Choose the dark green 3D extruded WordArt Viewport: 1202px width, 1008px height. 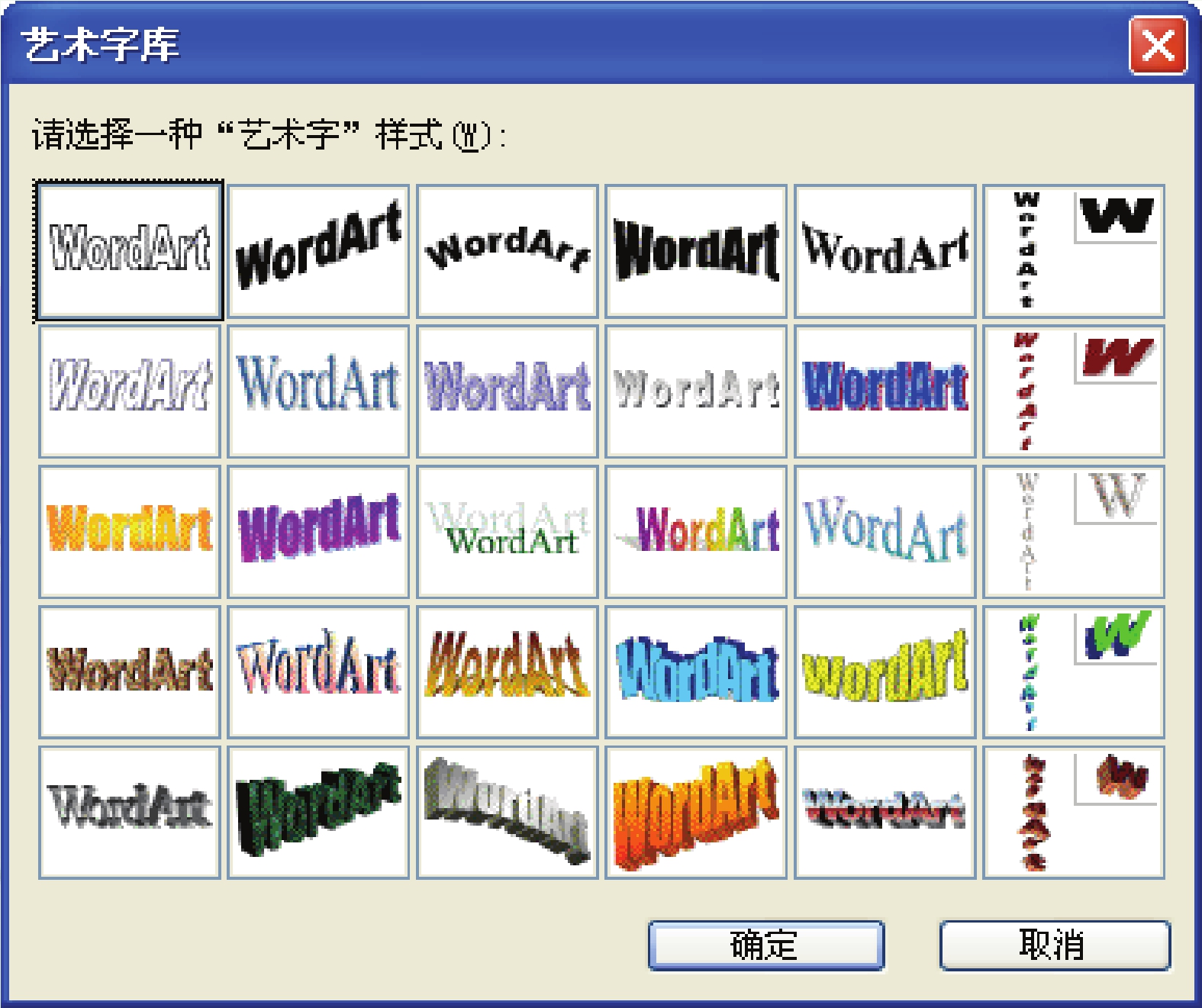click(x=318, y=813)
